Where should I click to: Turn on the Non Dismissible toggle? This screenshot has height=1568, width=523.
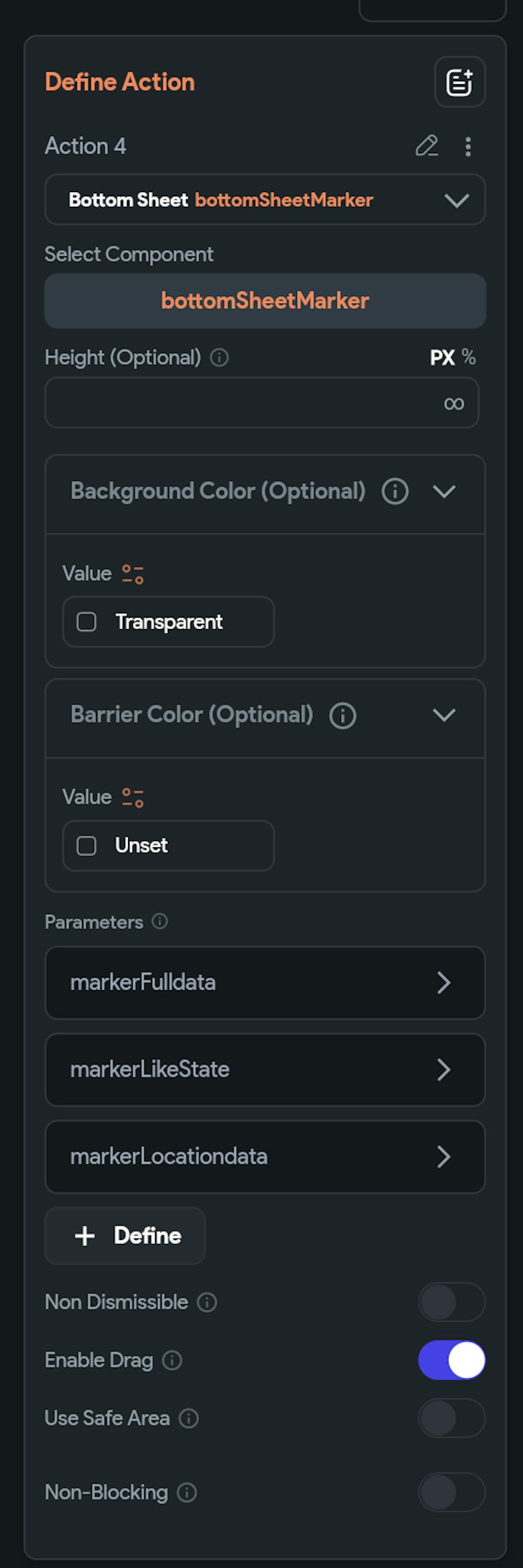click(x=451, y=1302)
